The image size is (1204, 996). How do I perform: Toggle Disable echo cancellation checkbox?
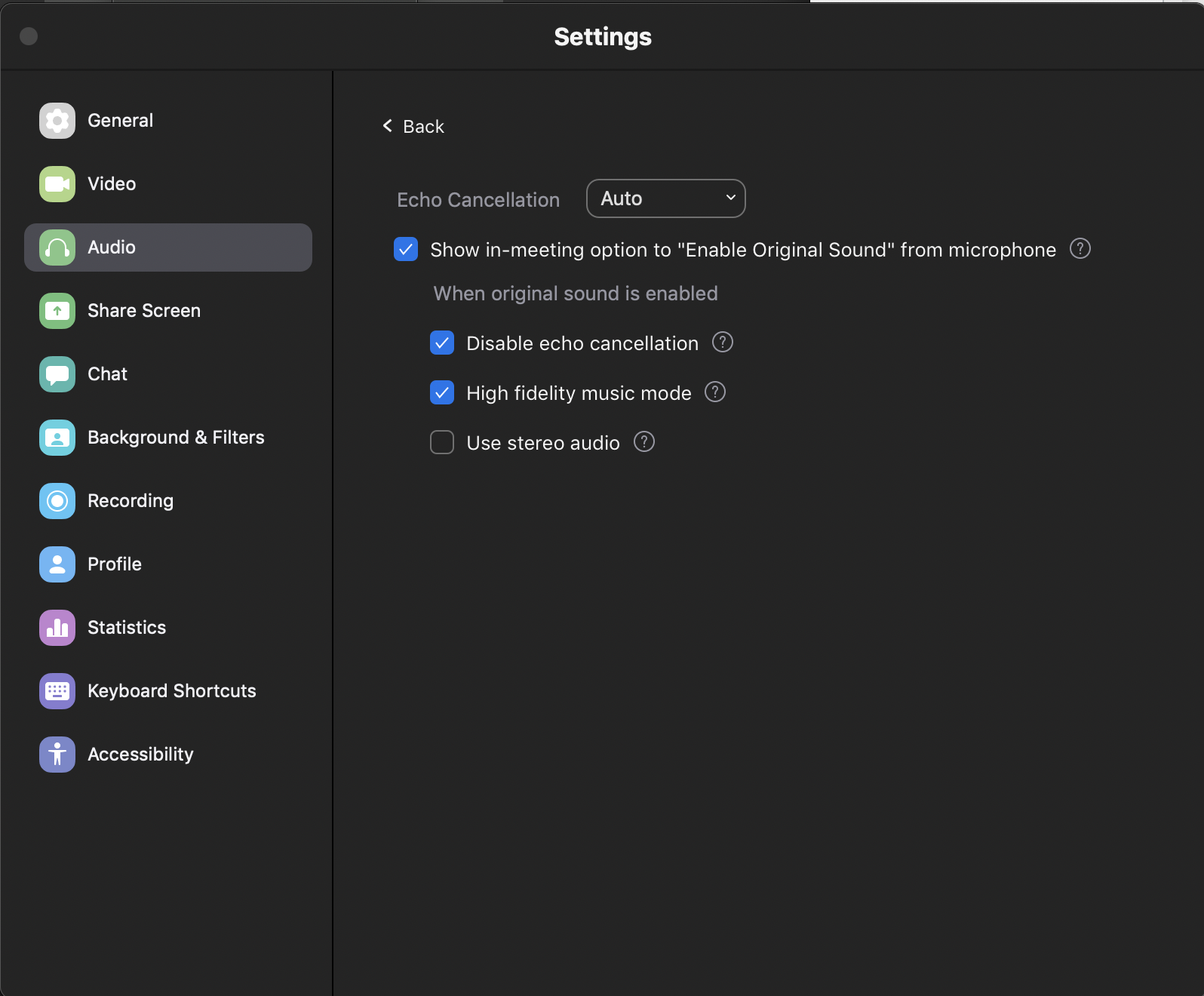tap(442, 343)
